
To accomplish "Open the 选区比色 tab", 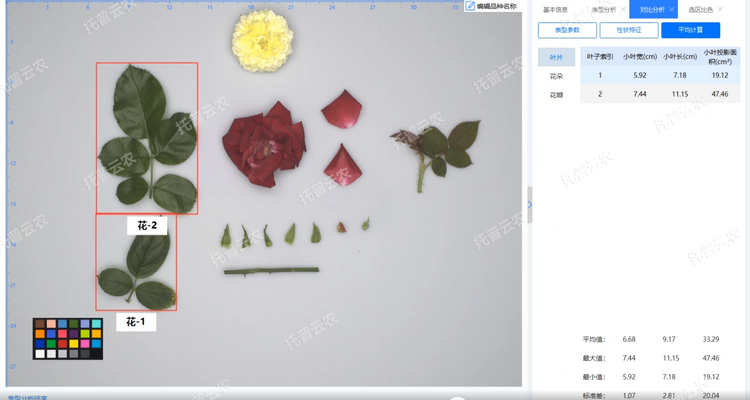I will pyautogui.click(x=701, y=10).
